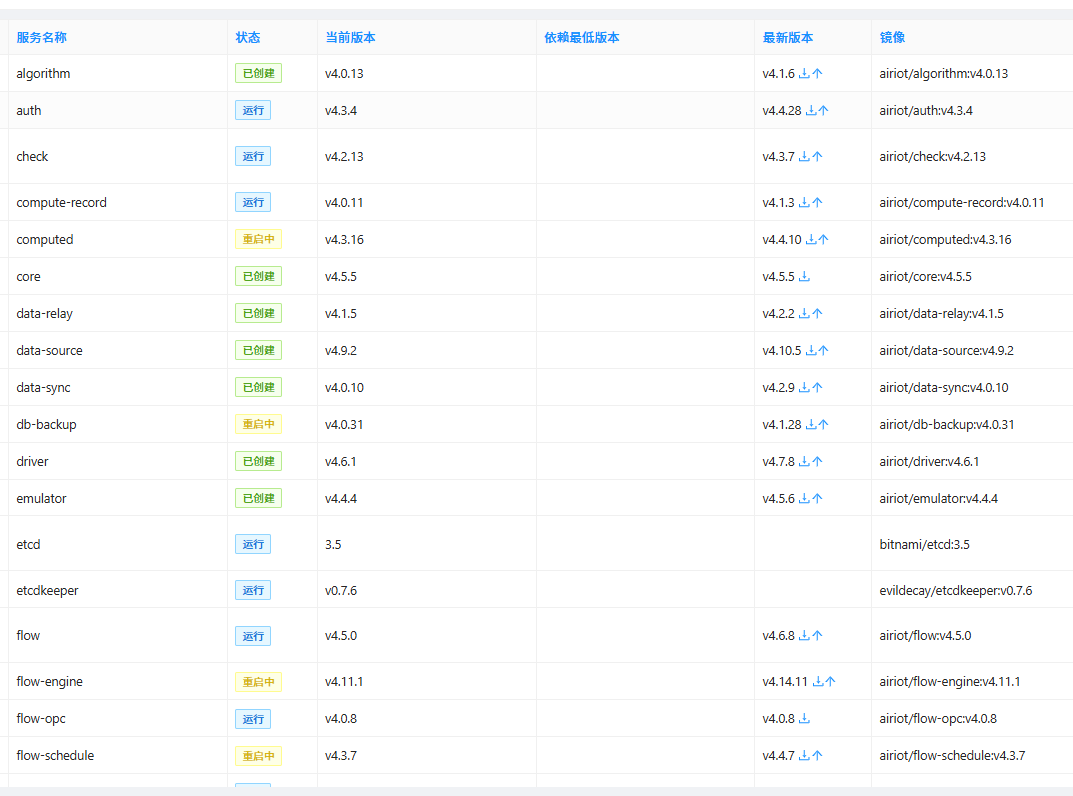
Task: Click upgrade arrow for data-source v4.10.5
Action: click(823, 350)
